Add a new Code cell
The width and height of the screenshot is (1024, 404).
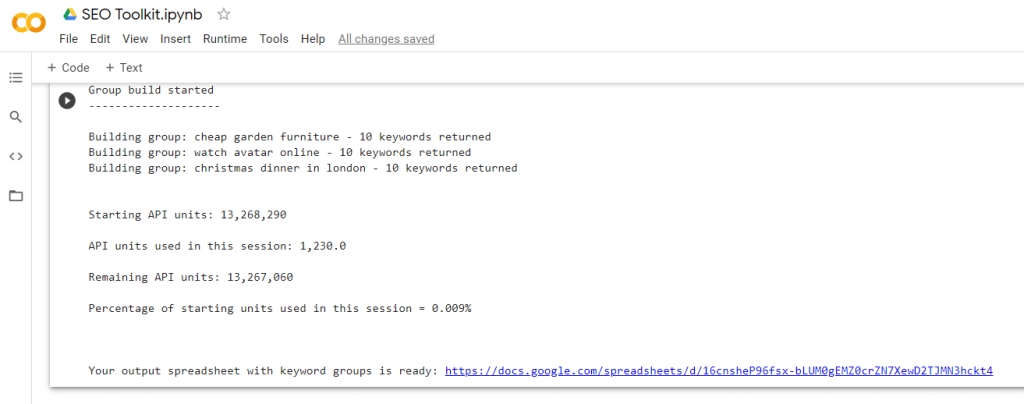[69, 68]
